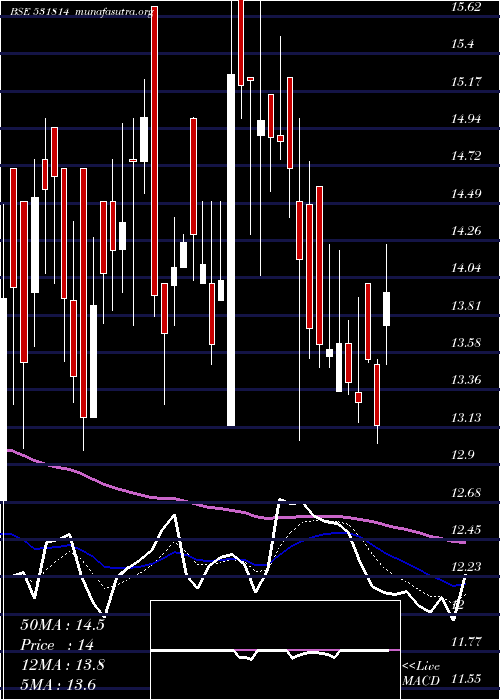Select the 13.36 price axis label
Image resolution: width=500 pixels, height=700 pixels.
pyautogui.click(x=467, y=380)
